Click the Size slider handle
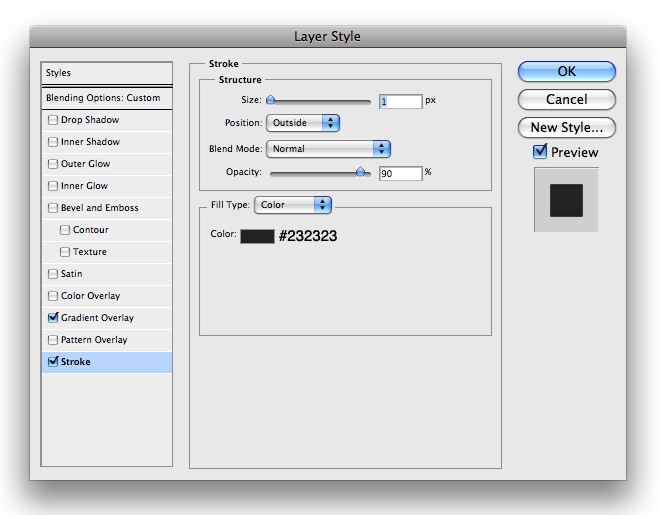This screenshot has width=660, height=515. [271, 100]
